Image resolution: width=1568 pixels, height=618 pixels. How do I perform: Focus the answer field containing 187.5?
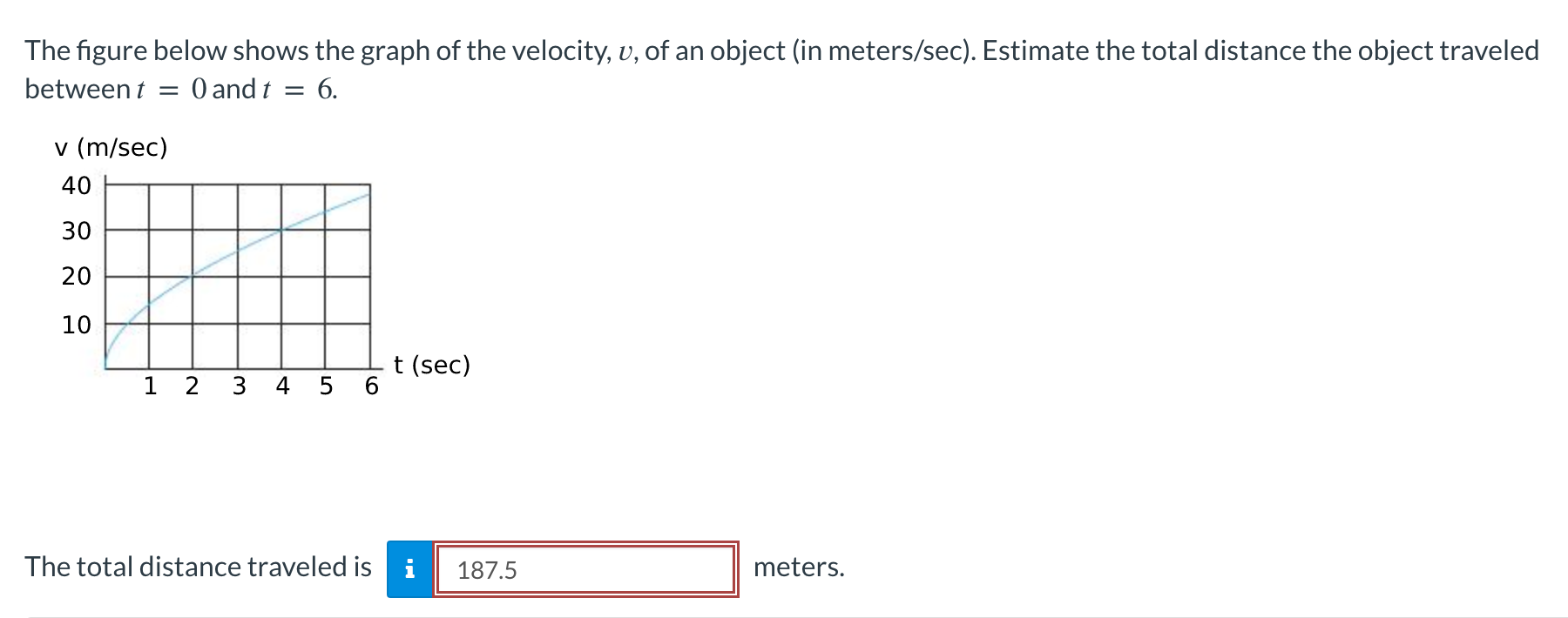(586, 569)
